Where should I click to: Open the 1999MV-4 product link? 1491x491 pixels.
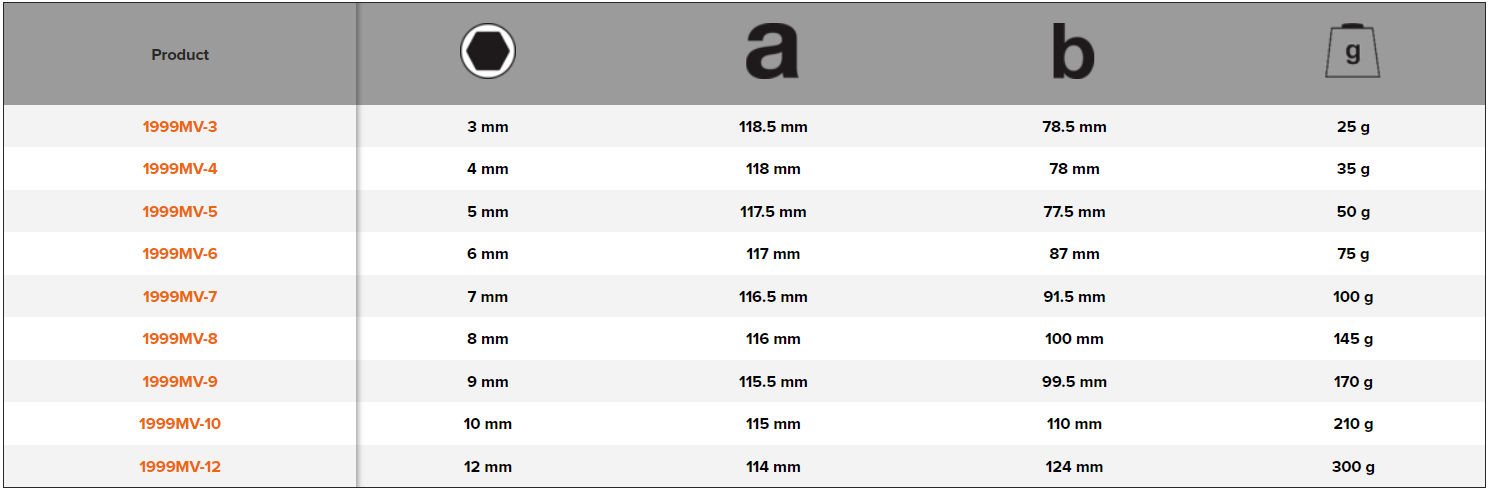click(180, 169)
